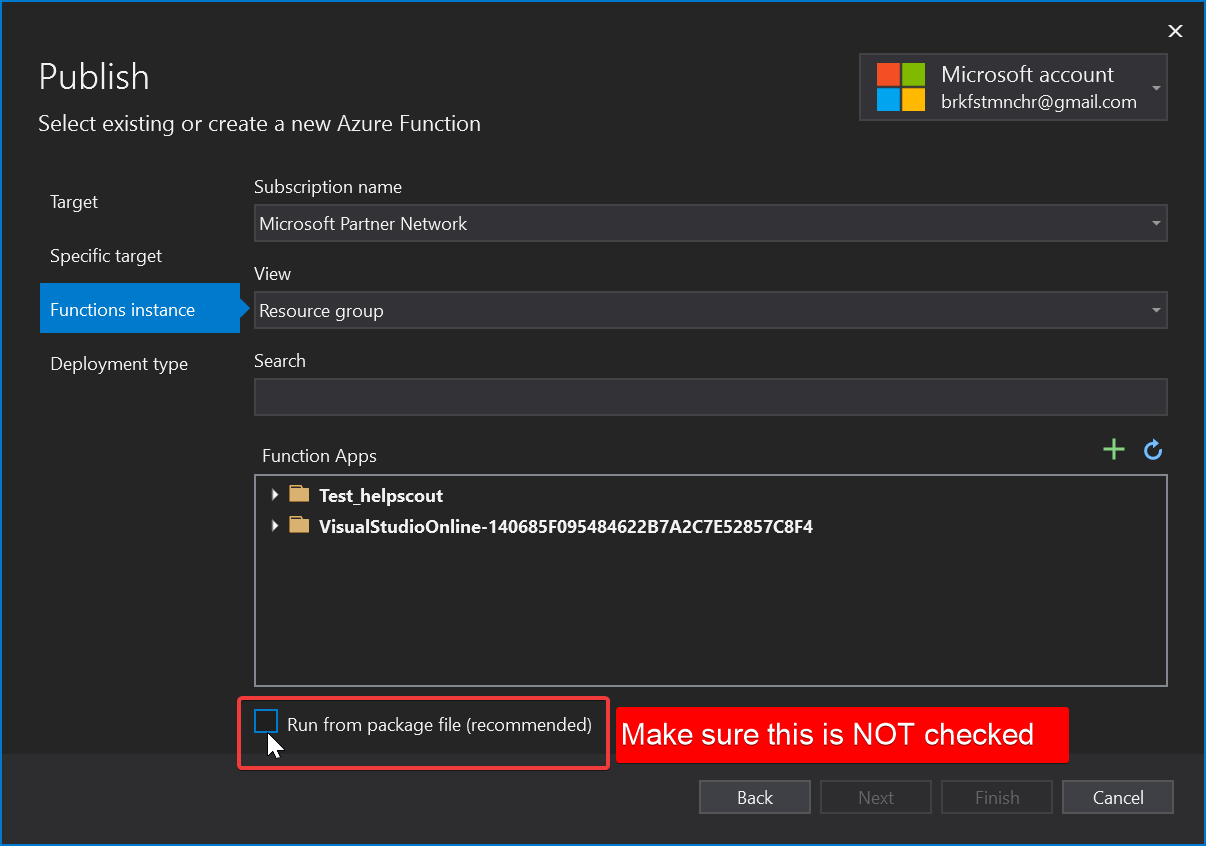Click the VisualStudioOnline folder icon
Viewport: 1206px width, 846px height.
point(299,525)
